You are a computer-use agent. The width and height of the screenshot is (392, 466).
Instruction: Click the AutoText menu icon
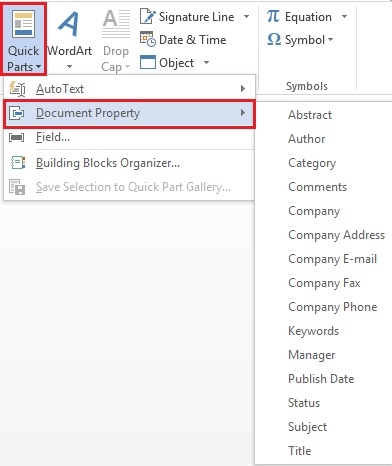click(17, 89)
